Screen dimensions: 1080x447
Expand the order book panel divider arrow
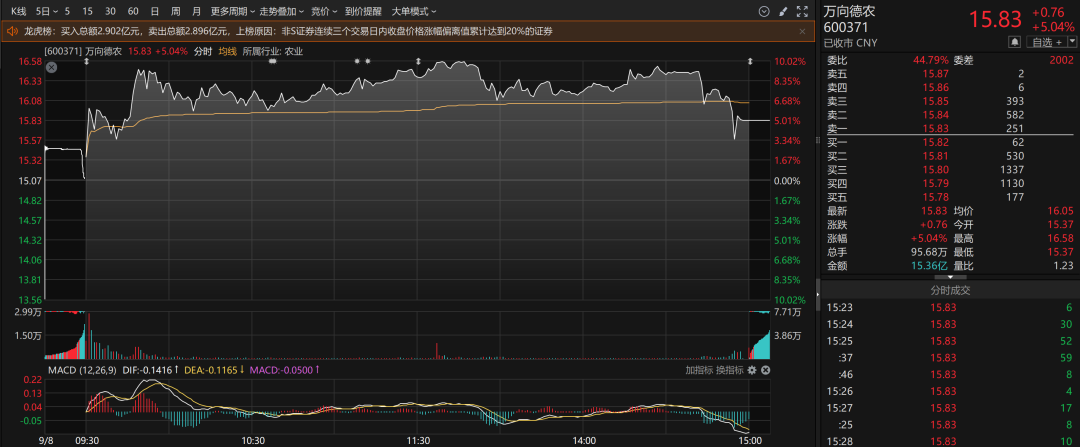tap(951, 277)
